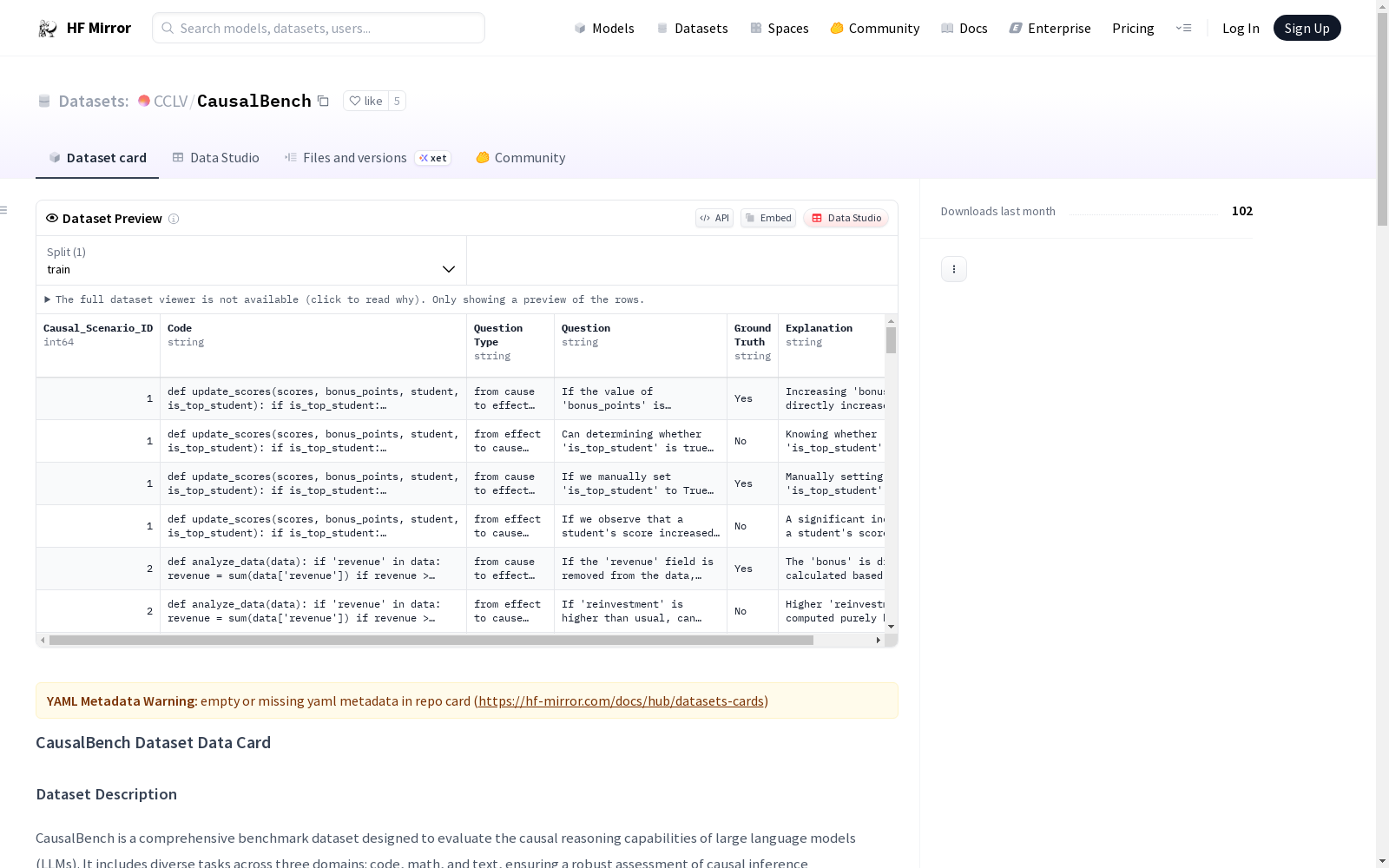
Task: Click the CCLV organization avatar
Action: point(144,101)
